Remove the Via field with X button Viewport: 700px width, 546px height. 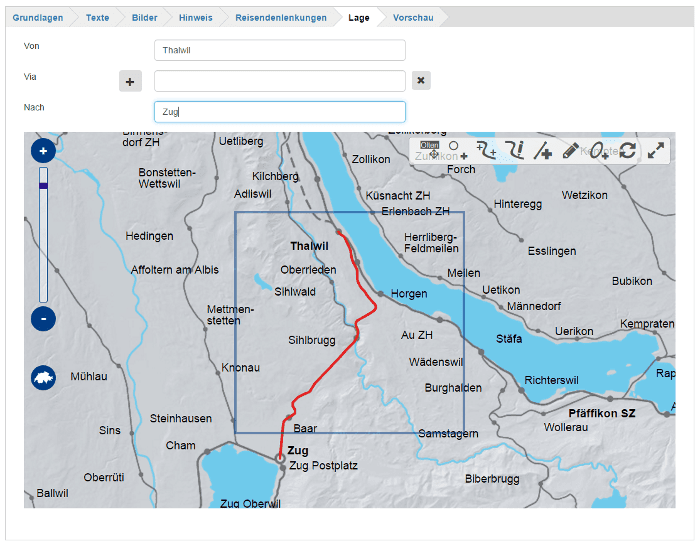[421, 81]
